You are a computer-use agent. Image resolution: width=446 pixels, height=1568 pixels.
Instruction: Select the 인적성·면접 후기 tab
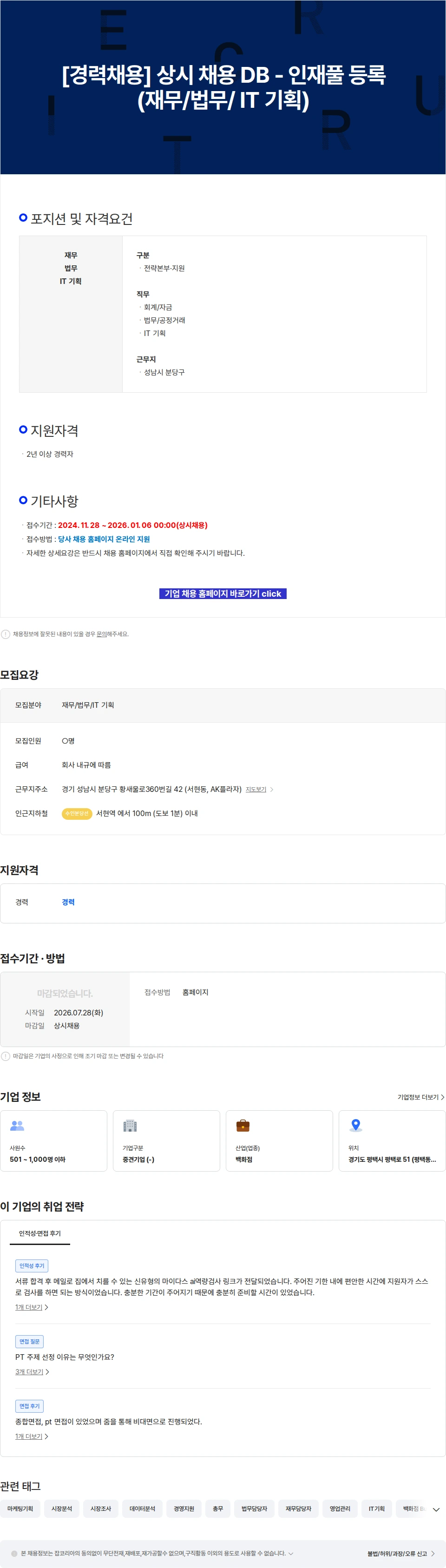(40, 1233)
